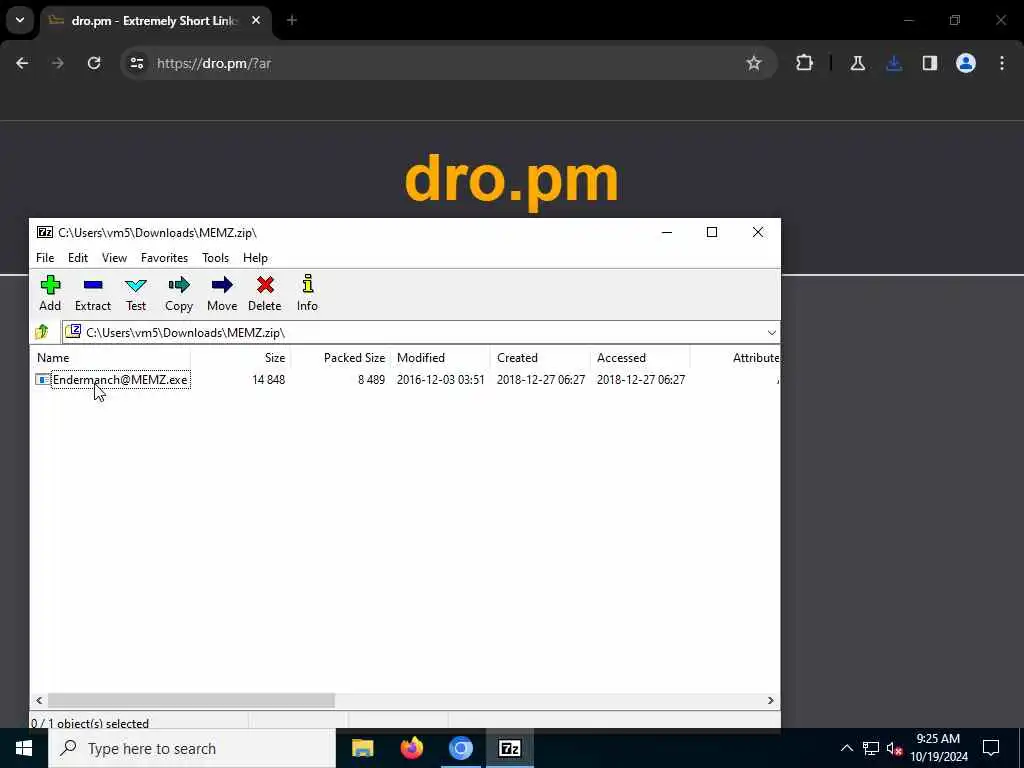
Task: Open Chrome three-dot menu
Action: (x=1002, y=63)
